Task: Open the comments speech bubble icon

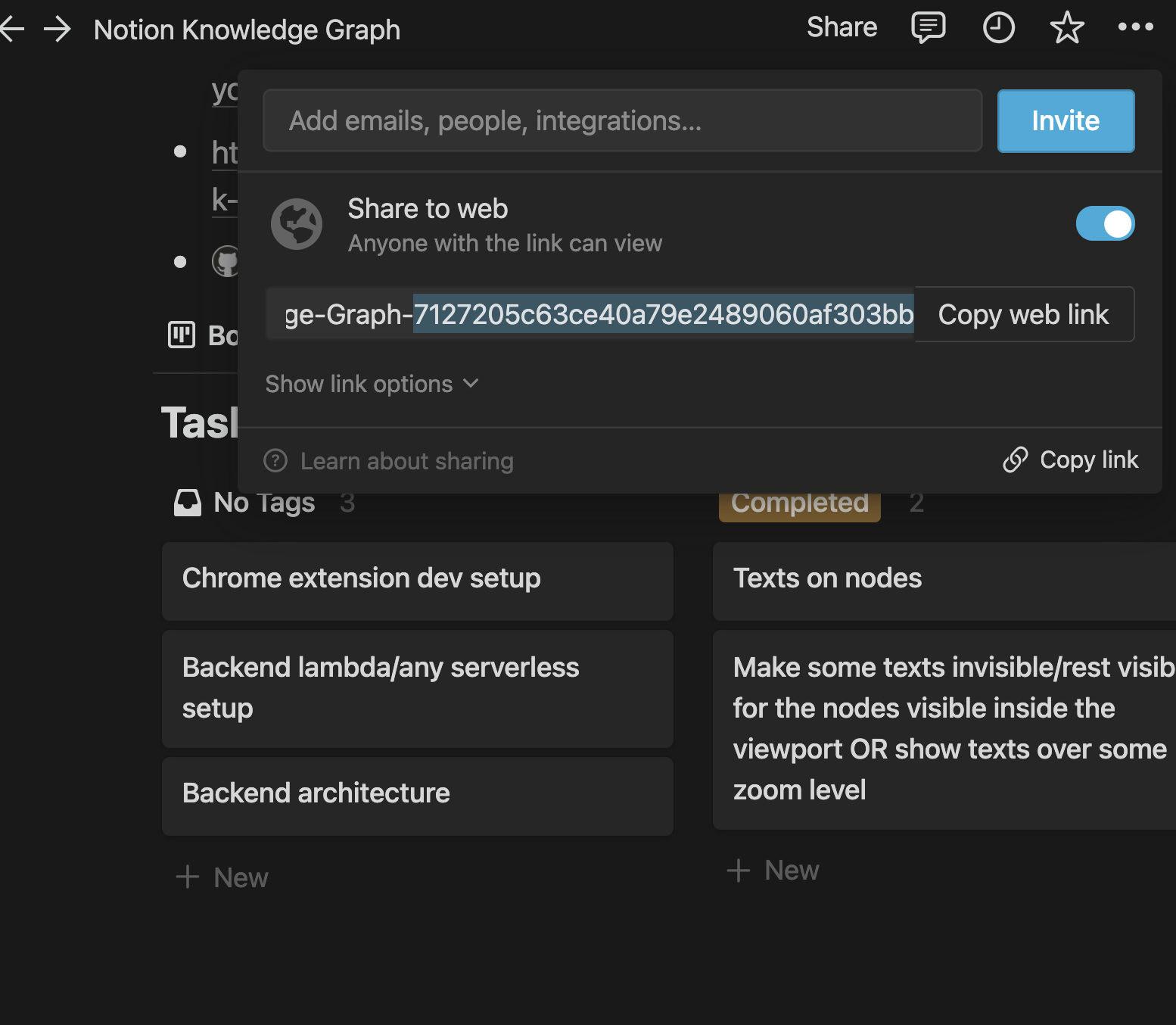Action: coord(929,28)
